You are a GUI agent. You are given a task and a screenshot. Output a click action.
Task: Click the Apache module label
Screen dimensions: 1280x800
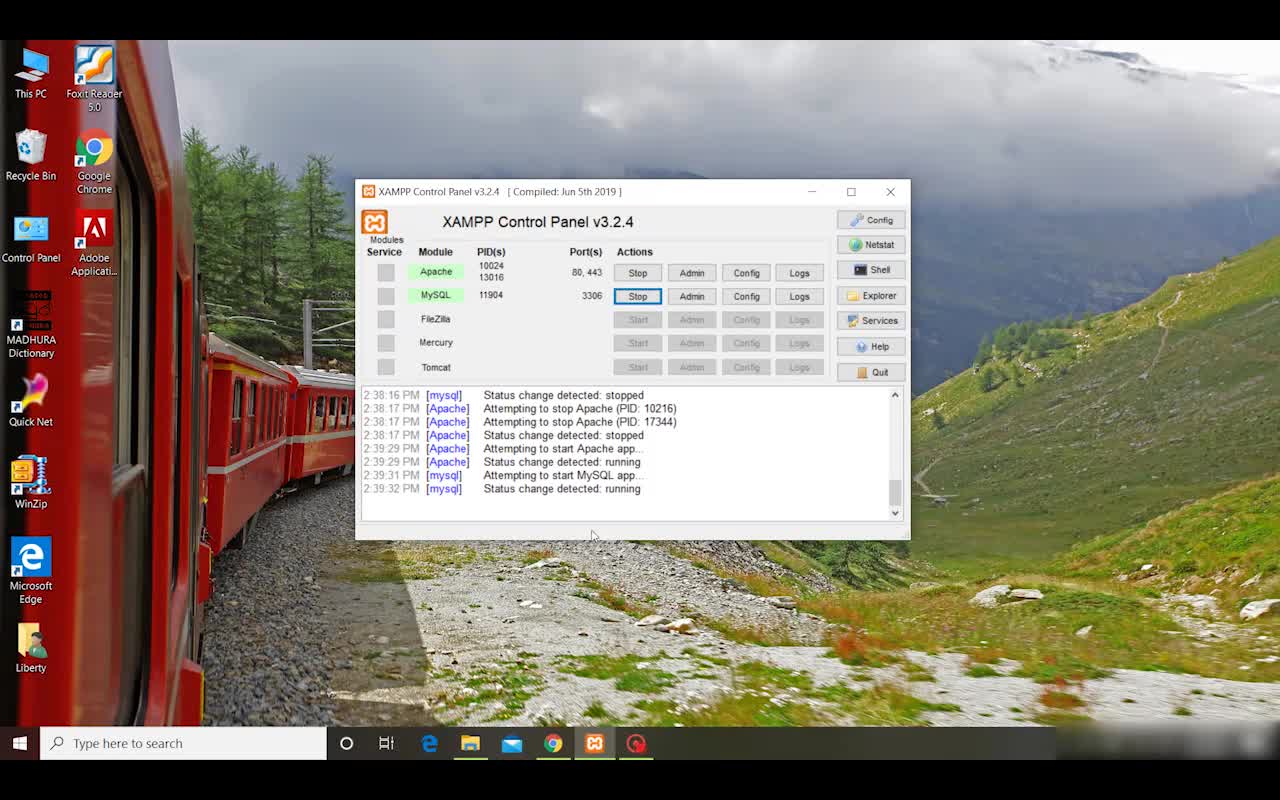coord(436,272)
